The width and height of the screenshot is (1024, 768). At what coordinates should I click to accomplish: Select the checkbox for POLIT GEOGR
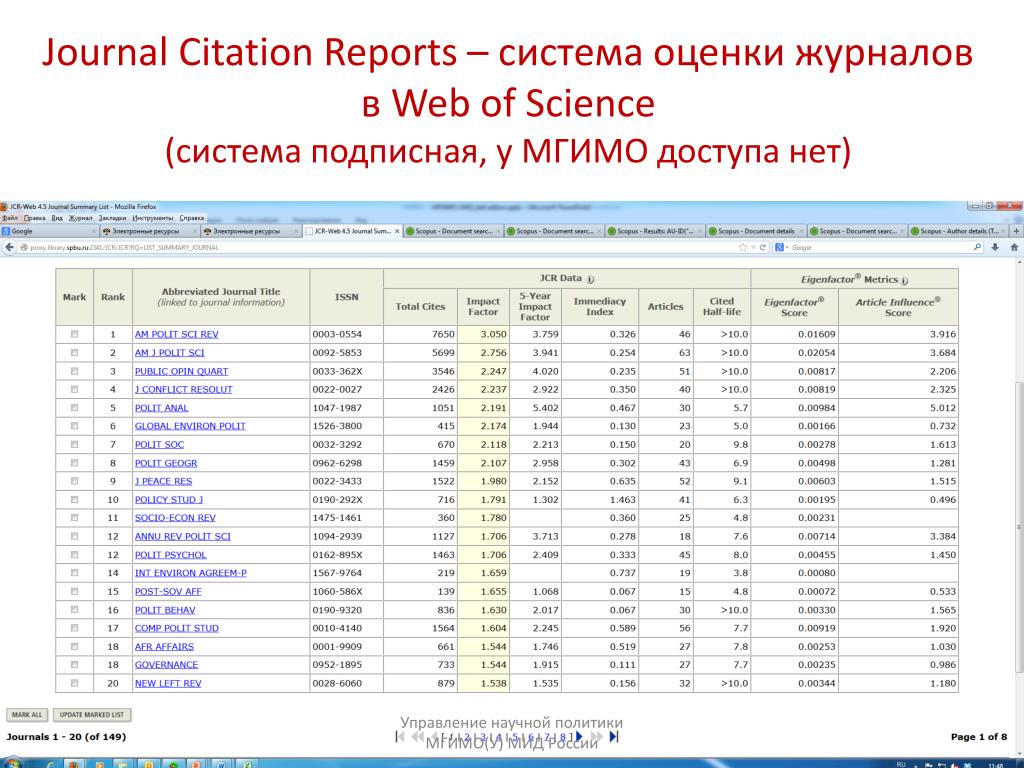coord(74,462)
